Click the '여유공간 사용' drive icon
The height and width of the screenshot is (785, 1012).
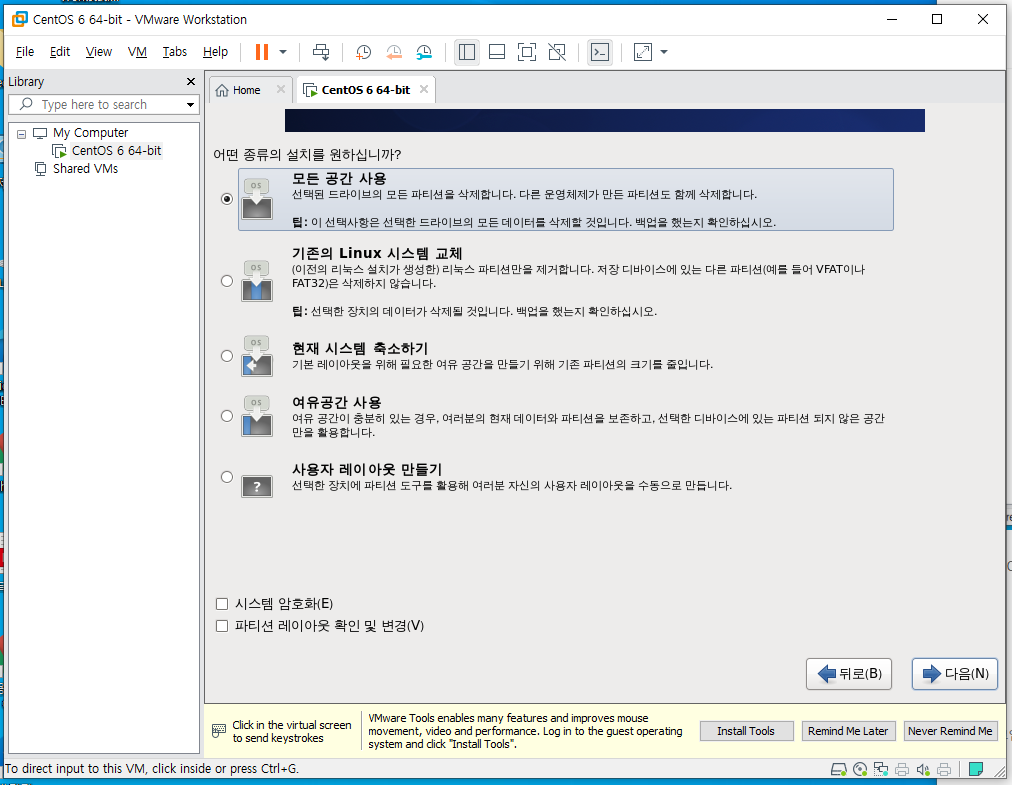coord(257,416)
